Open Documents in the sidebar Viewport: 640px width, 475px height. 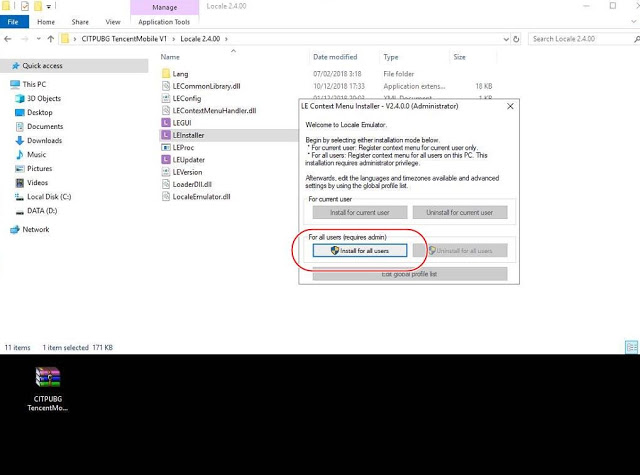tap(45, 127)
